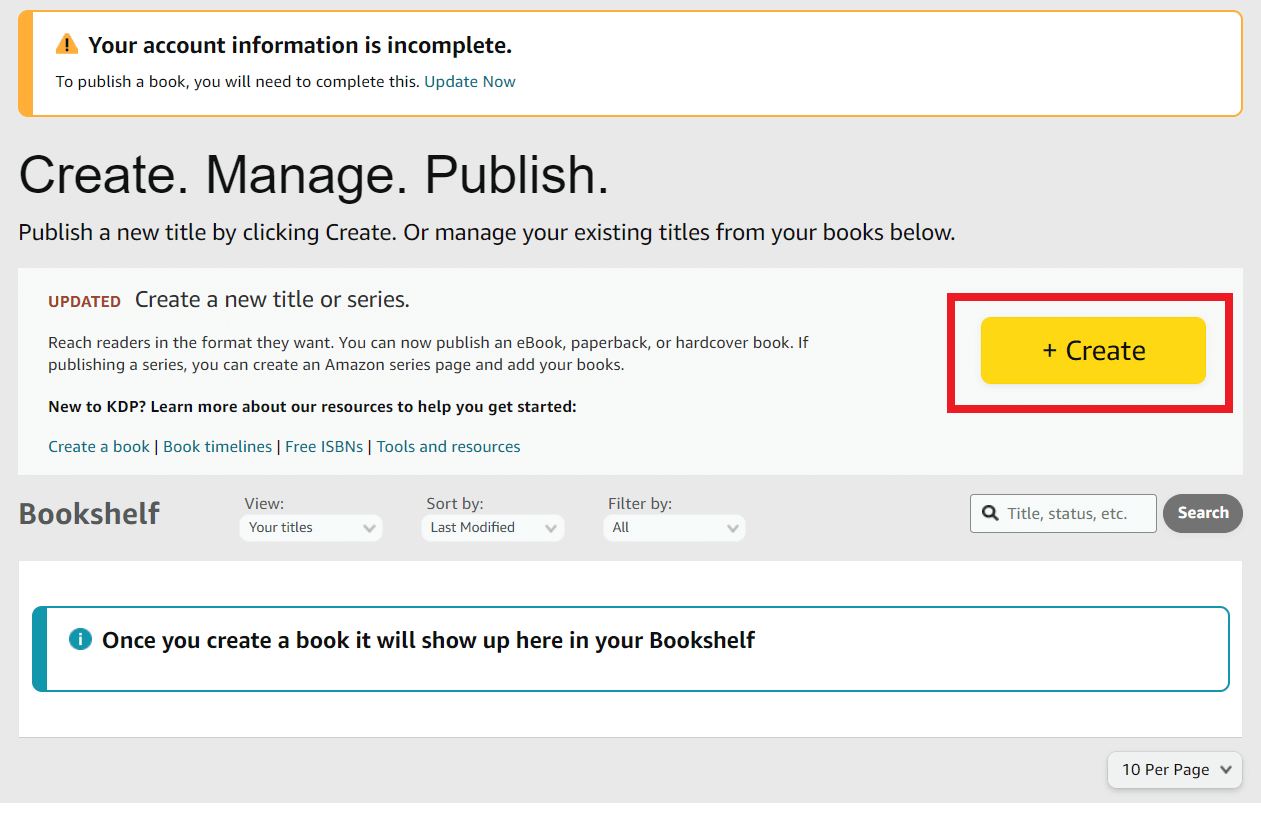The image size is (1261, 830).
Task: Click the info icon in the Bookshelf notice
Action: click(x=80, y=638)
